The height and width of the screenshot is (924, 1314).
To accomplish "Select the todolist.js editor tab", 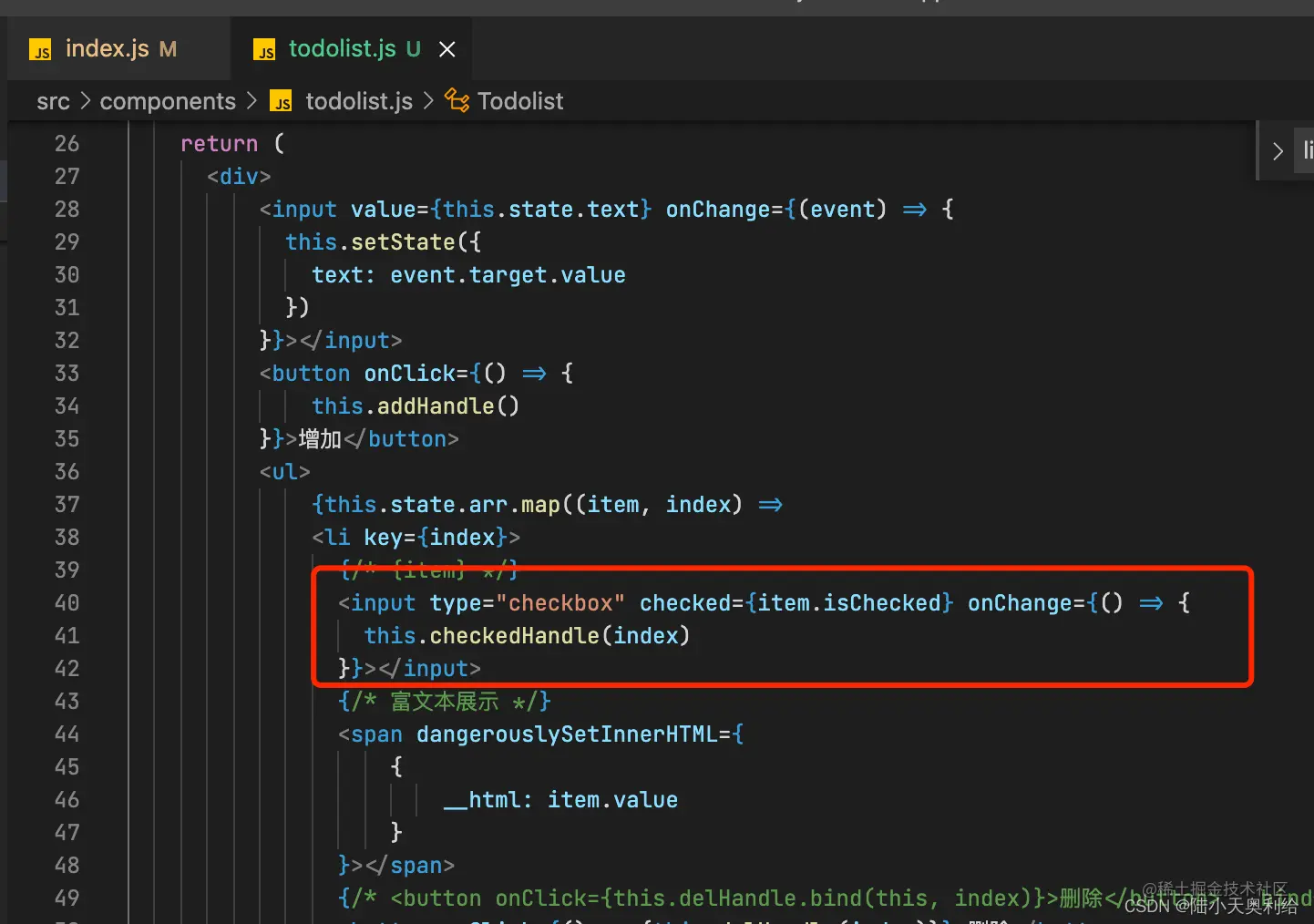I will click(x=342, y=49).
